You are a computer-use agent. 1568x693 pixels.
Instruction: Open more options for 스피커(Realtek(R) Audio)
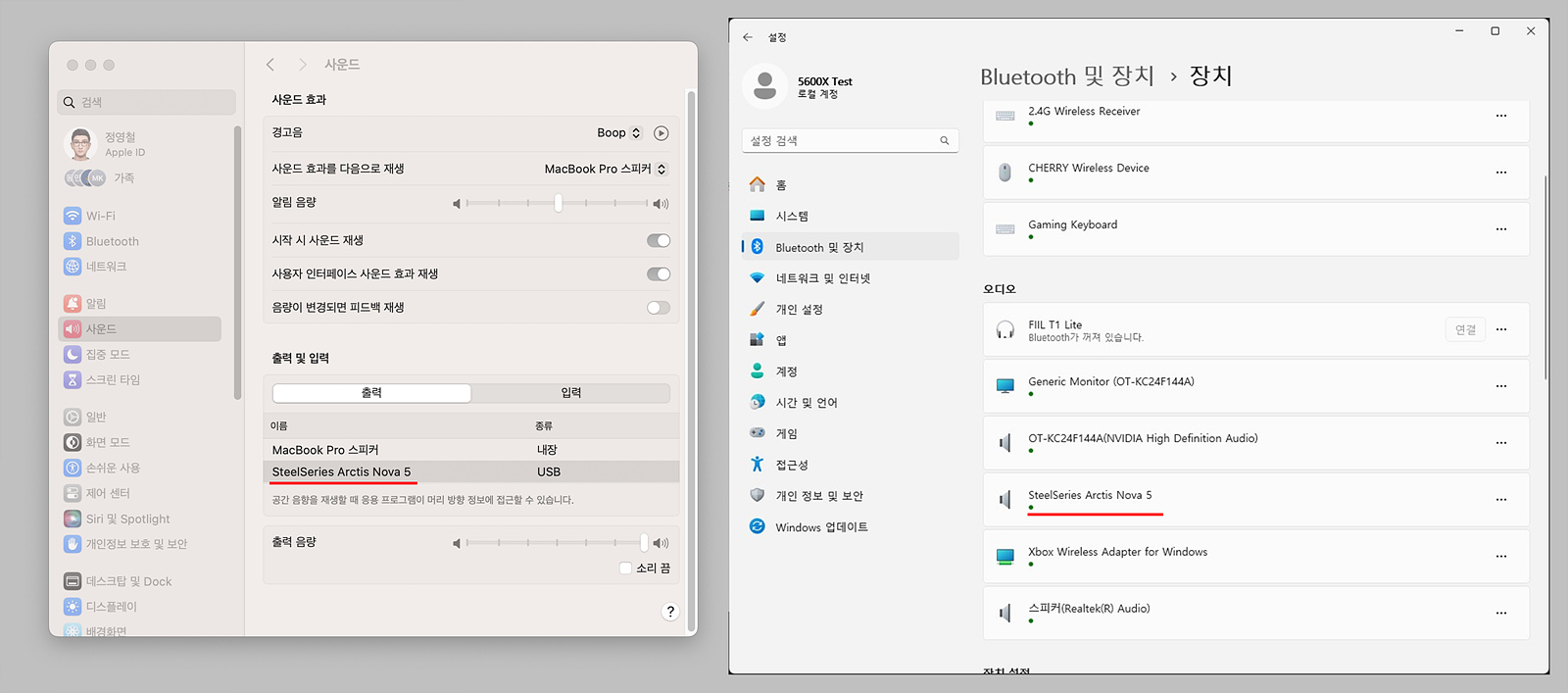(x=1501, y=614)
